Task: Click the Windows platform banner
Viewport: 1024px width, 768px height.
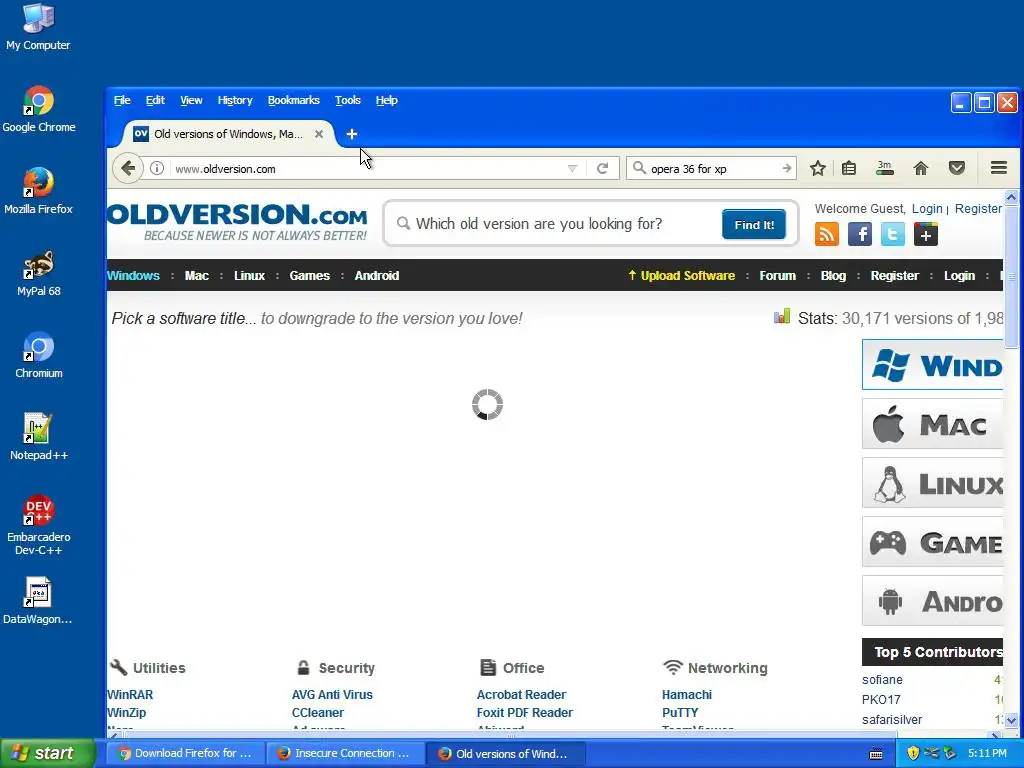Action: point(933,364)
